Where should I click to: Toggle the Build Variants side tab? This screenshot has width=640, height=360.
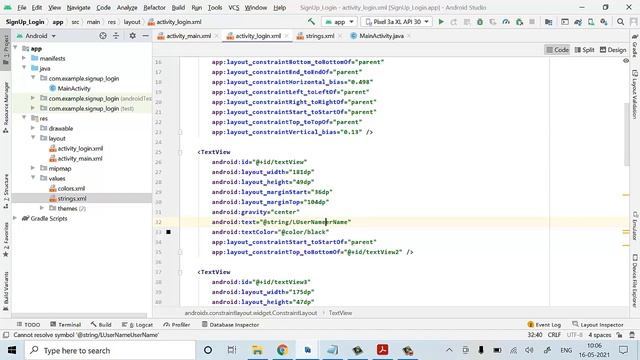click(x=6, y=291)
